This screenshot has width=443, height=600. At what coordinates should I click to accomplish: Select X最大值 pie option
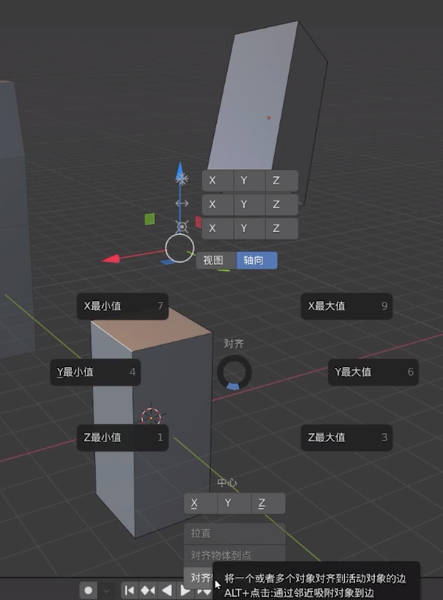point(347,306)
